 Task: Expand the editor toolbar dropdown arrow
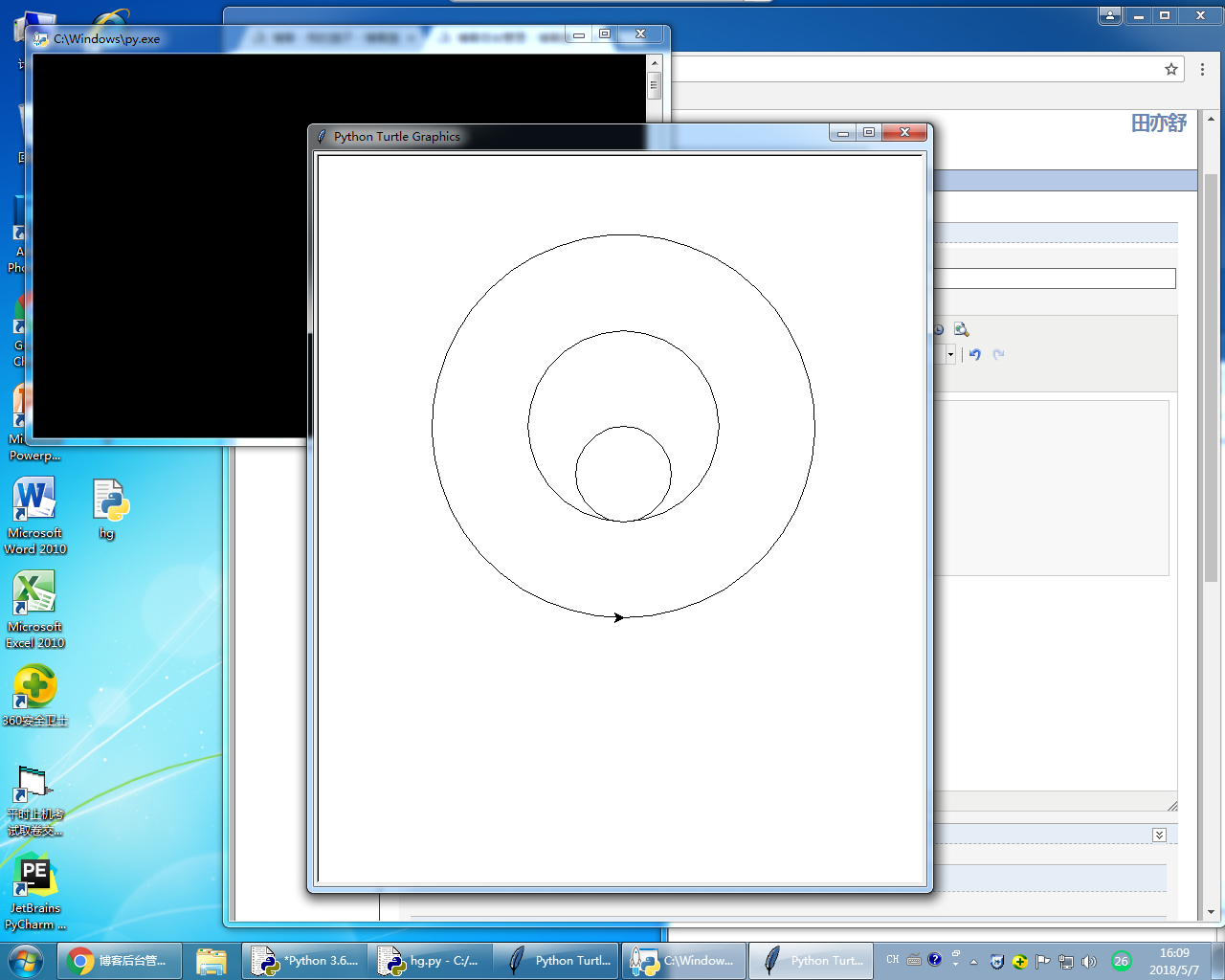coord(950,354)
